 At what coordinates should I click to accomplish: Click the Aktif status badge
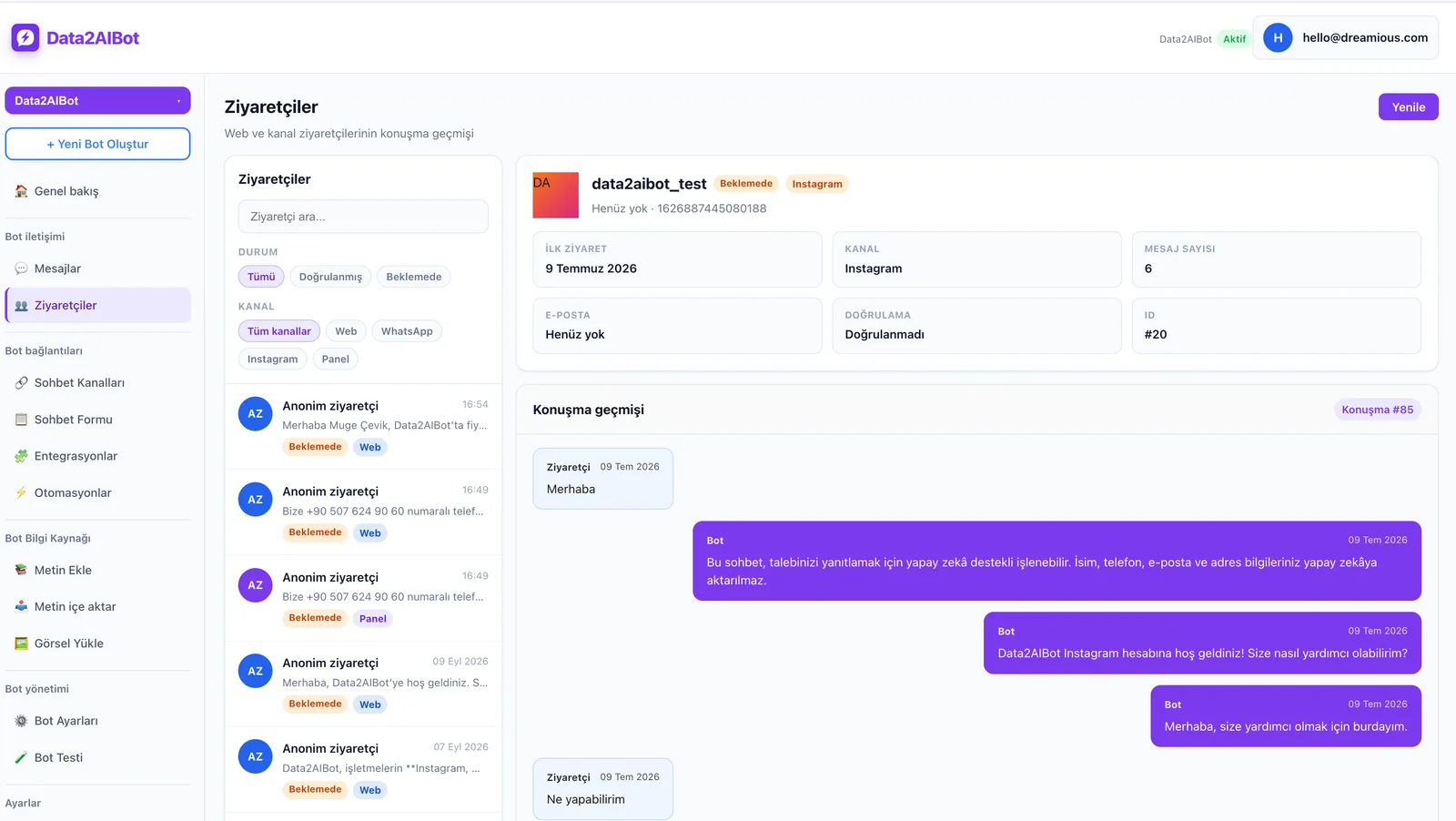click(1234, 39)
